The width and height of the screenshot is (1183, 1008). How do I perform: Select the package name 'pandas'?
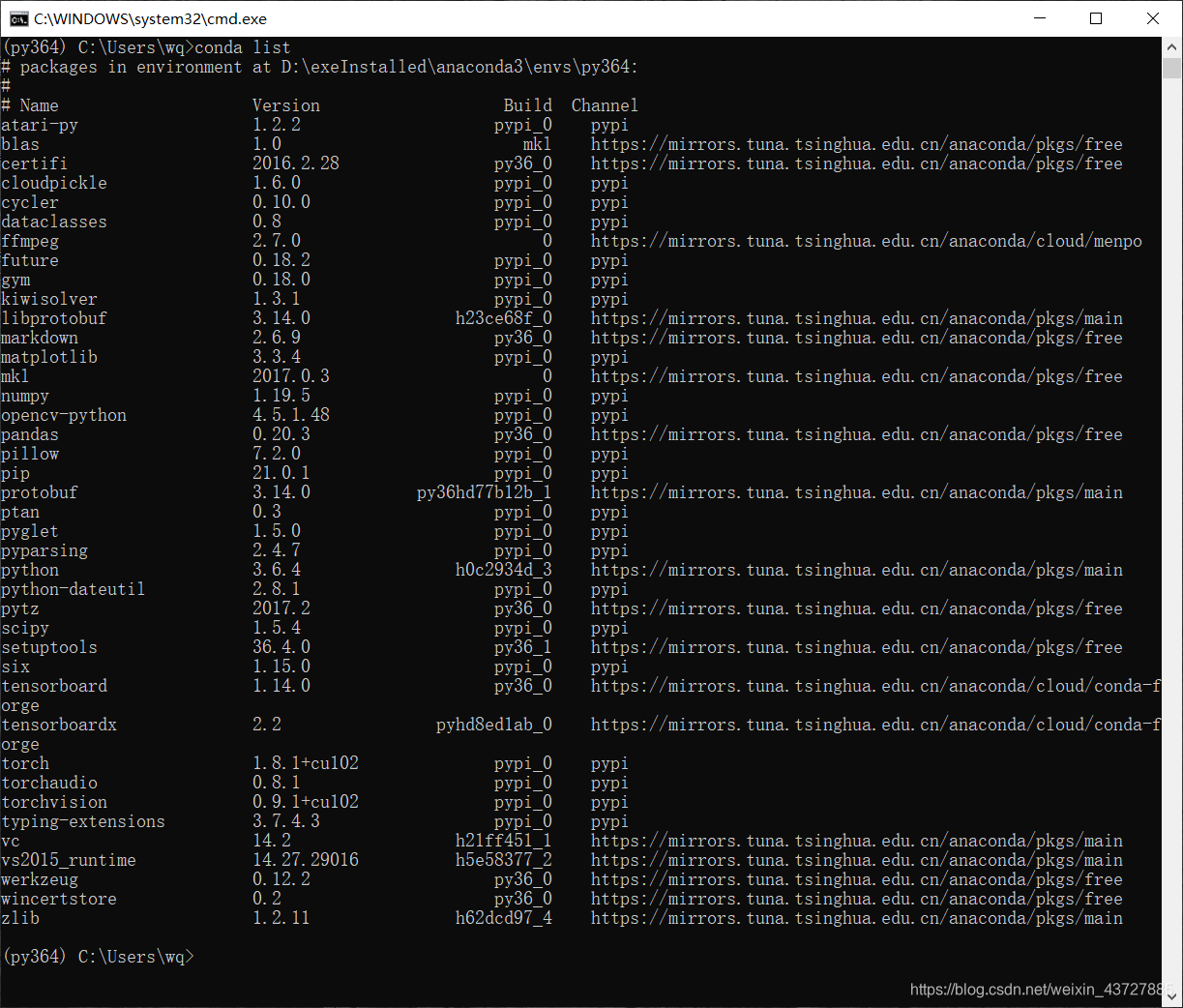tap(30, 434)
